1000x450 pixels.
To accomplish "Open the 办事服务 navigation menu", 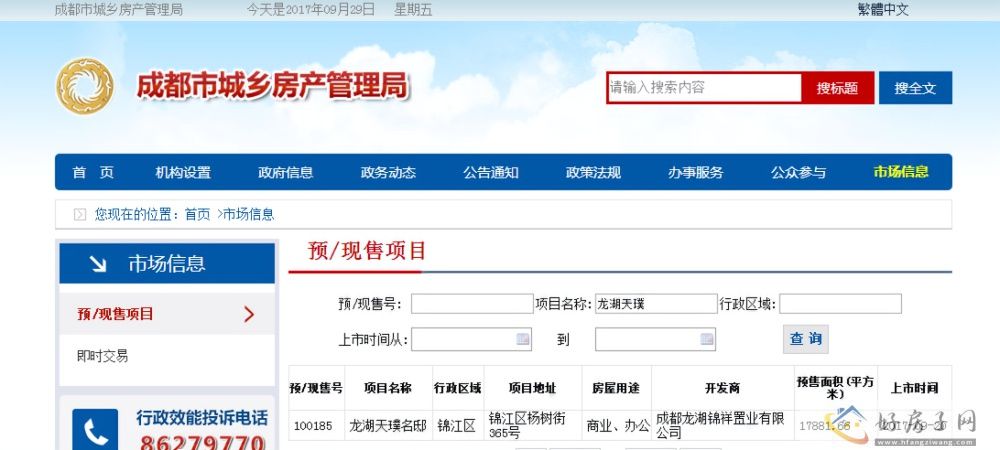I will tap(696, 172).
